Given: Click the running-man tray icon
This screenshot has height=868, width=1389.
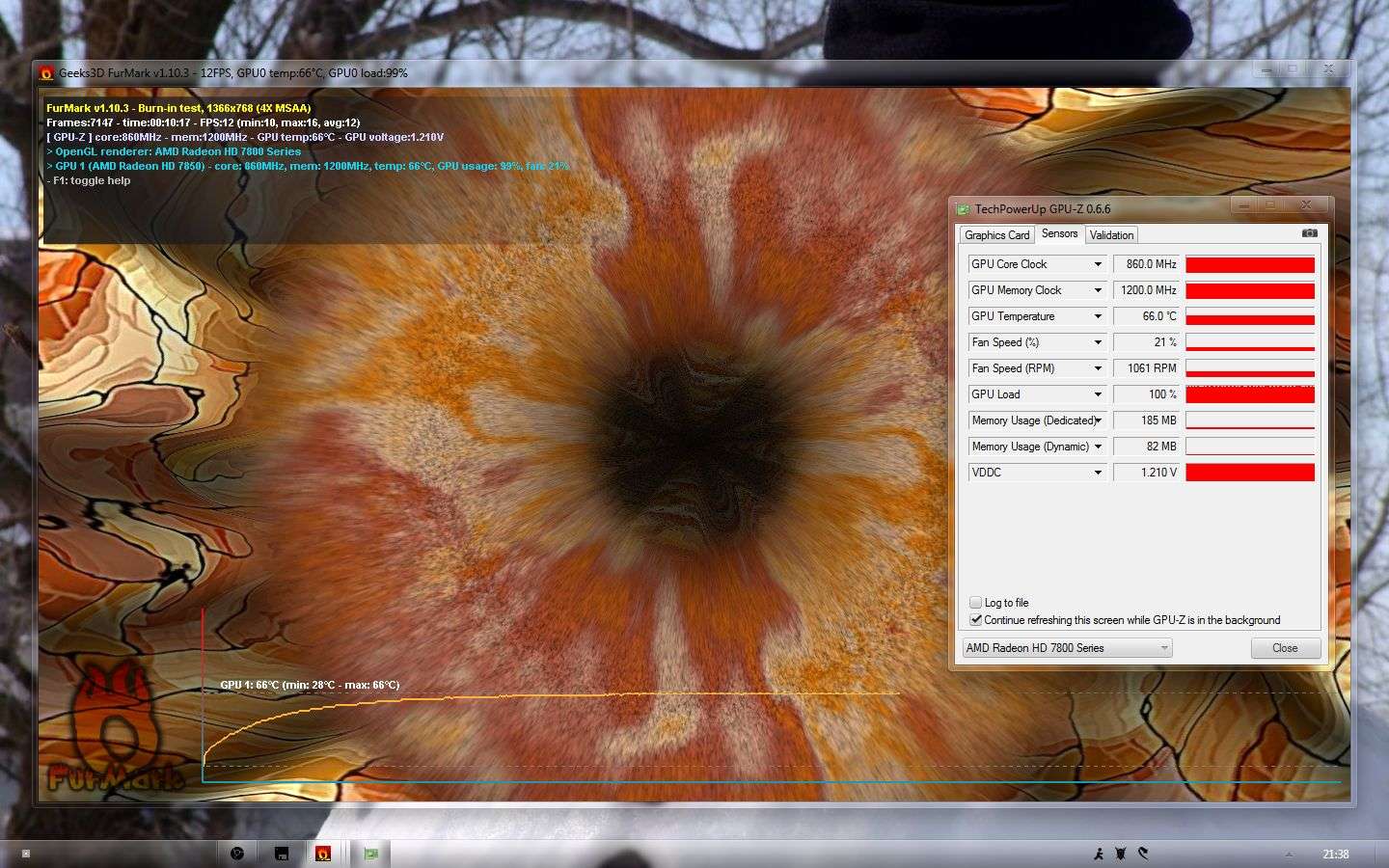Looking at the screenshot, I should point(1099,854).
